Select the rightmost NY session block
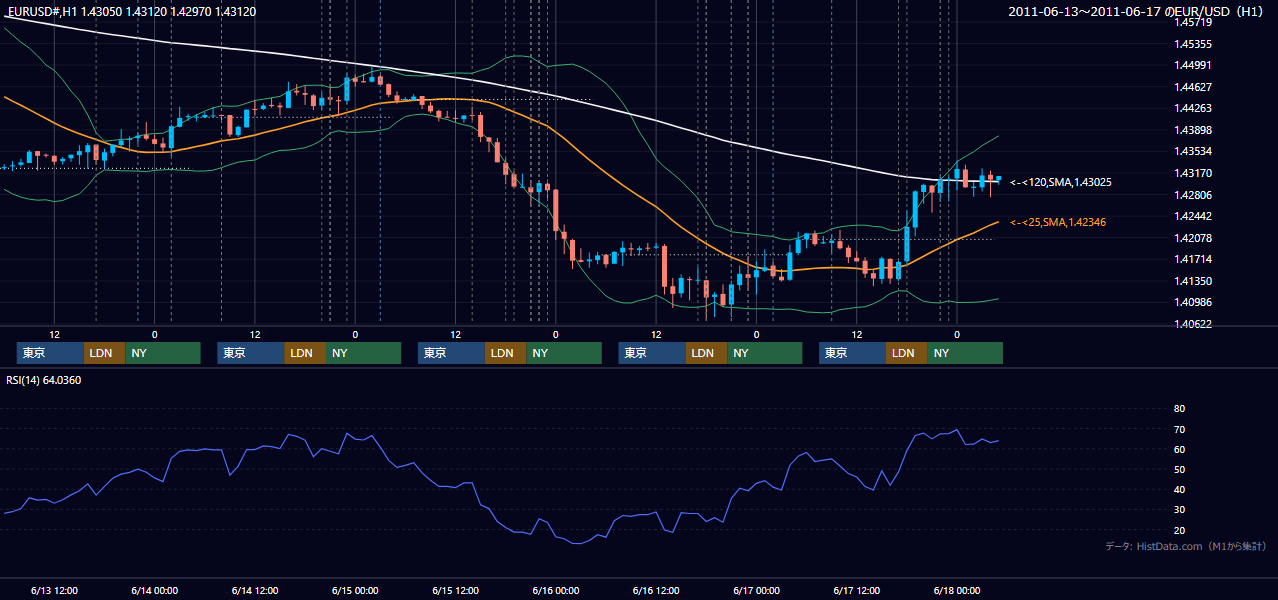The image size is (1278, 600). click(x=965, y=353)
